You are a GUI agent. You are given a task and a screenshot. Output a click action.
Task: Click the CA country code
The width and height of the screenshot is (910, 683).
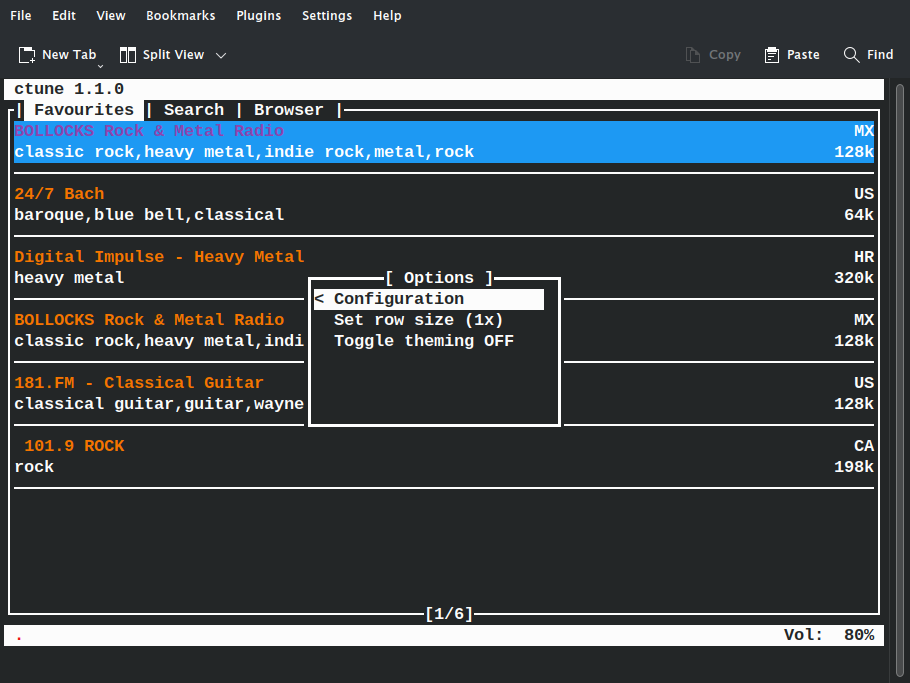click(x=864, y=446)
